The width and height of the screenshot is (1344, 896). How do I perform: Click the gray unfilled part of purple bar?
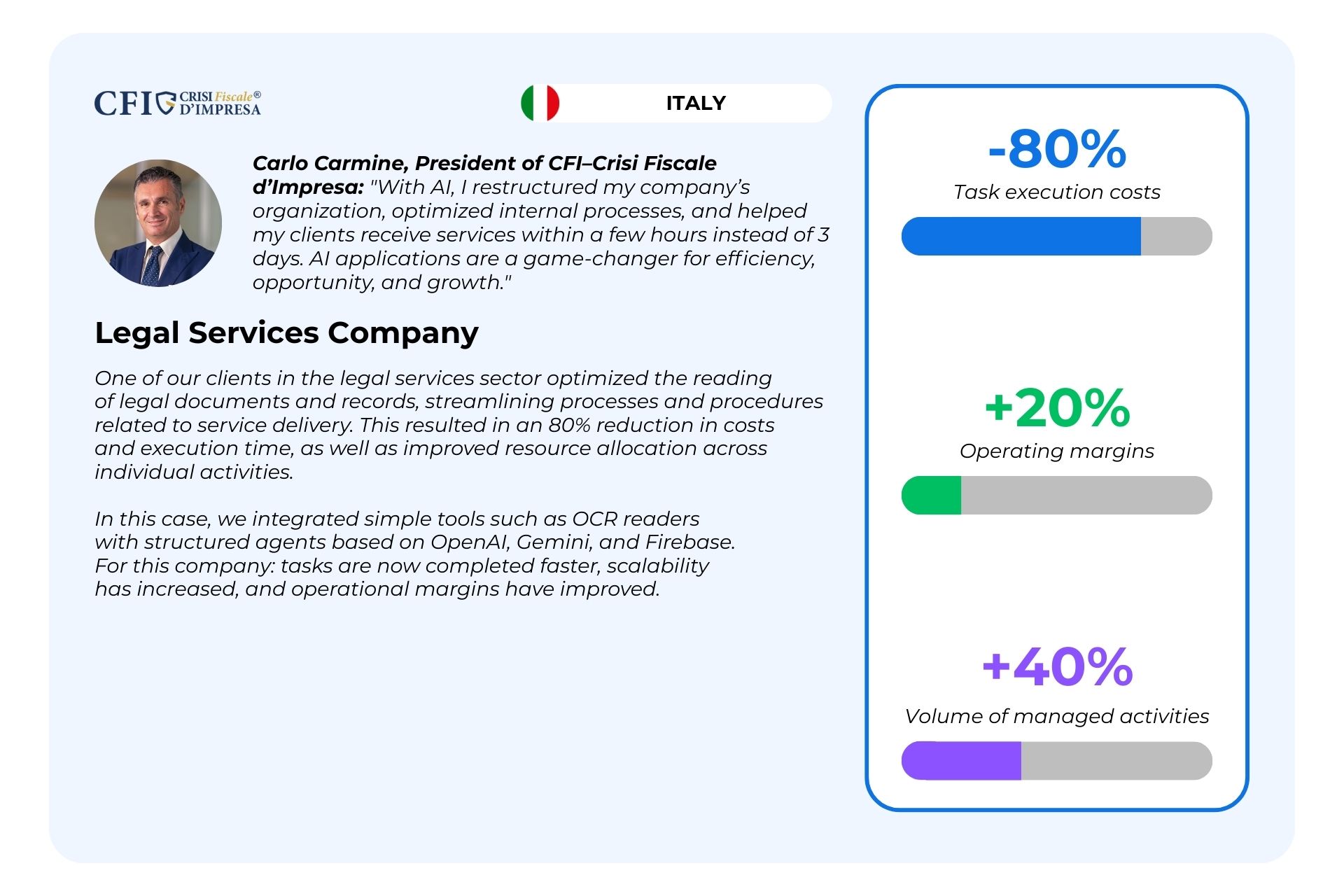pos(1116,760)
